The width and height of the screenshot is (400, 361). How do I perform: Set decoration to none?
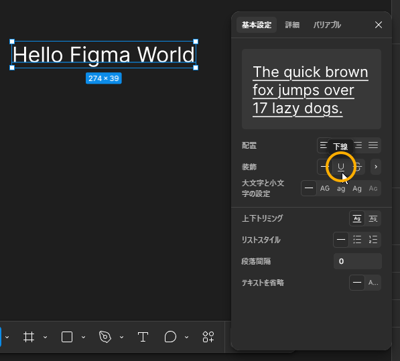coord(323,167)
